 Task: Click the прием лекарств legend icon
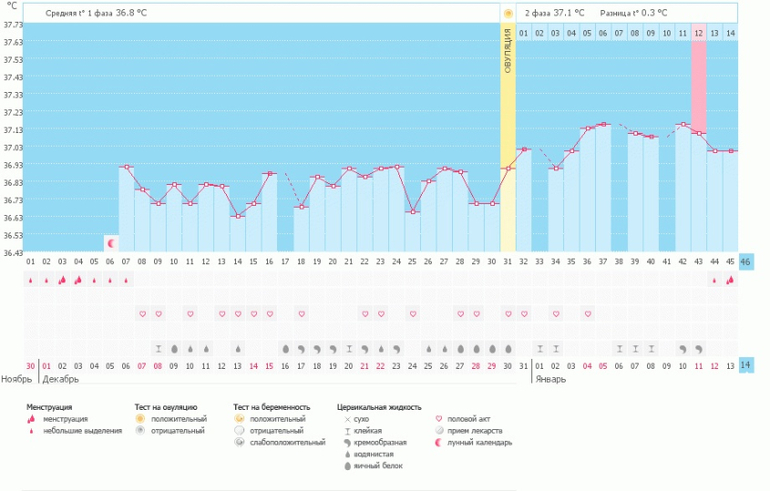pos(439,431)
